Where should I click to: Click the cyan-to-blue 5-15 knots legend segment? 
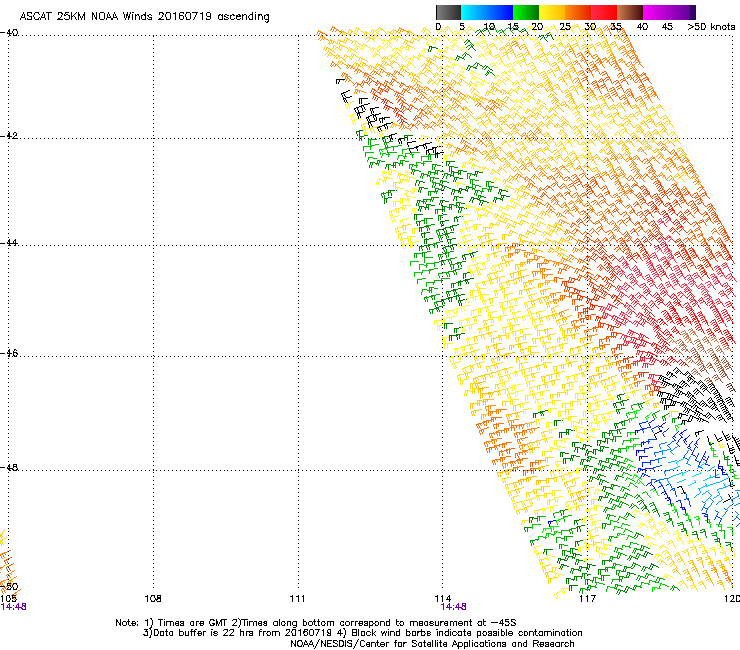[x=487, y=12]
